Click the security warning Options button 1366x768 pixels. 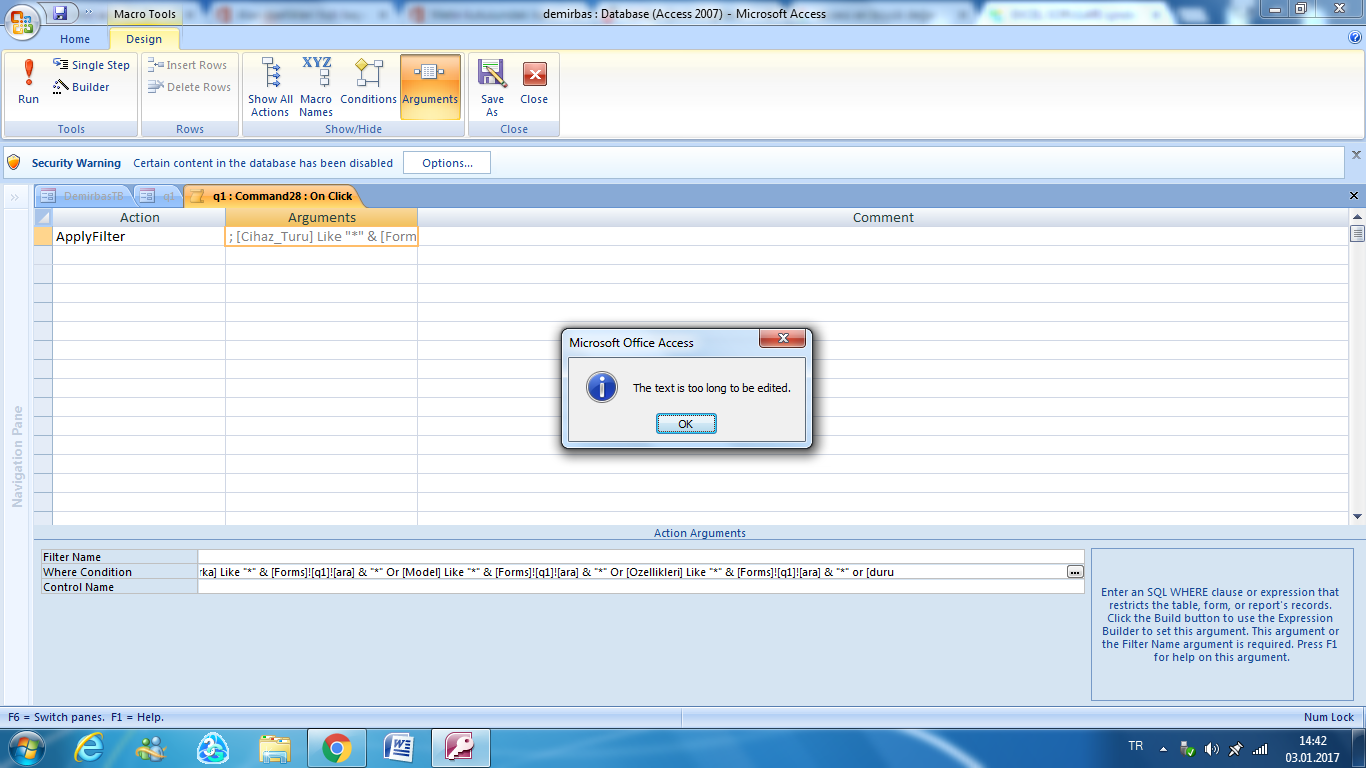click(446, 163)
